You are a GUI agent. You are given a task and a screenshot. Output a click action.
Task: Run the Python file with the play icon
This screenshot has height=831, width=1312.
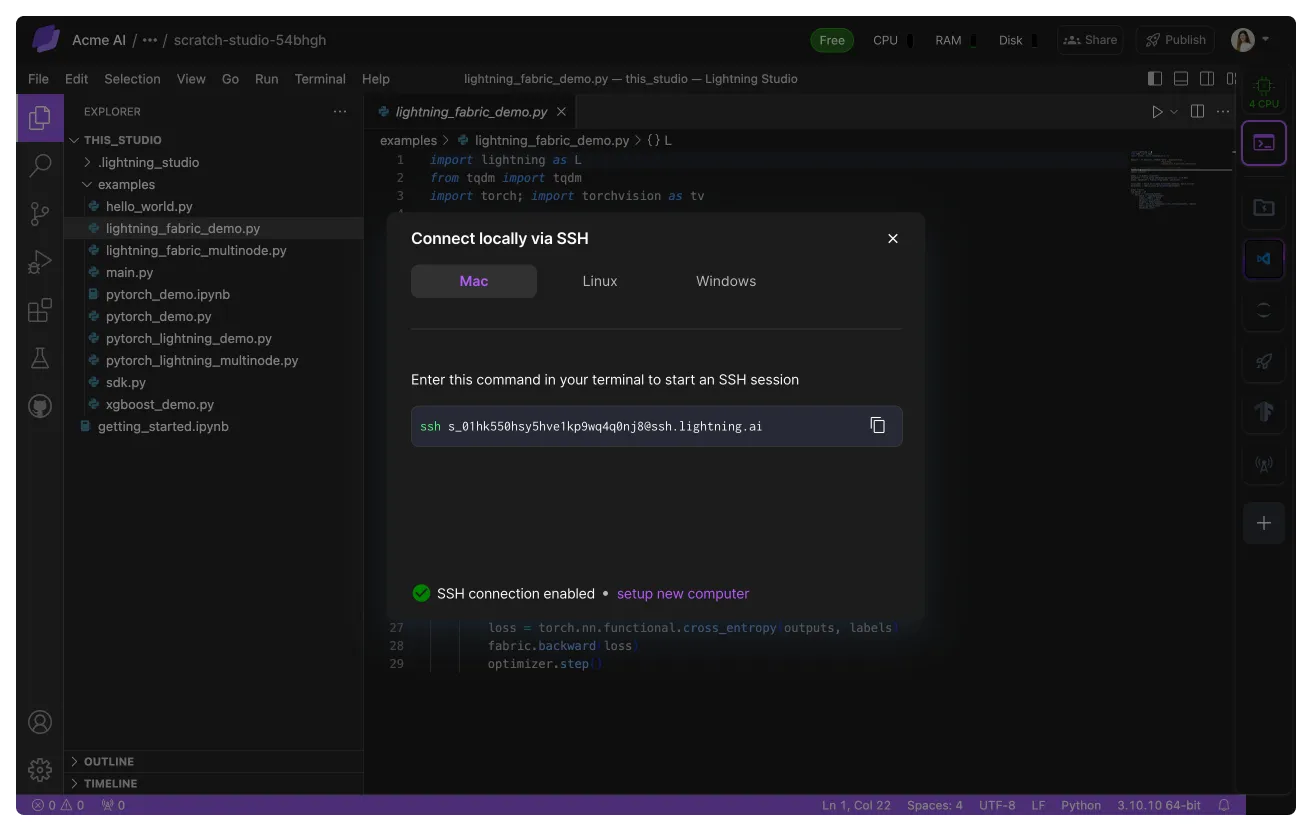[x=1157, y=112]
